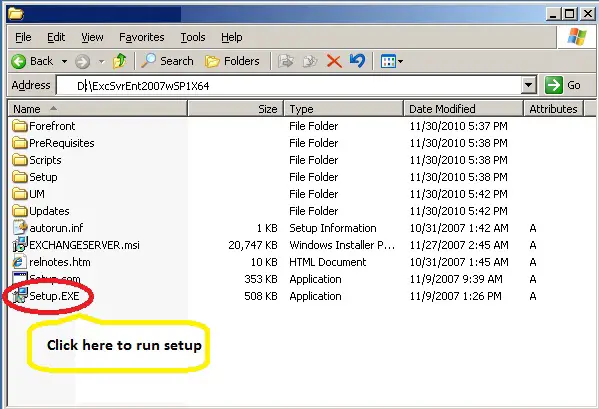Open the Favorites menu

coord(142,37)
